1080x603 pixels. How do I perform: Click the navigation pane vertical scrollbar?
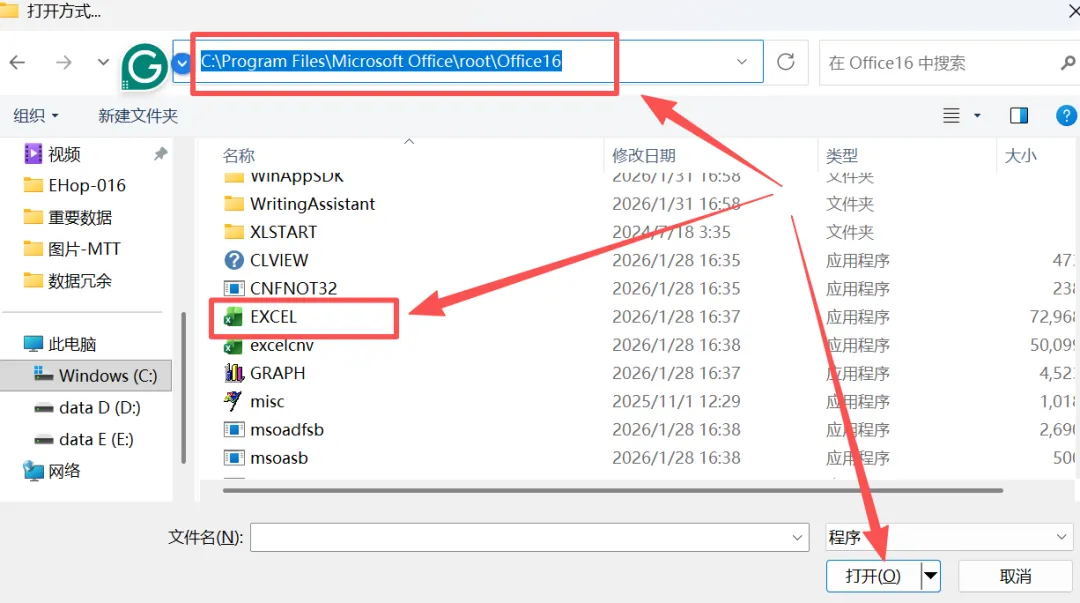click(183, 388)
